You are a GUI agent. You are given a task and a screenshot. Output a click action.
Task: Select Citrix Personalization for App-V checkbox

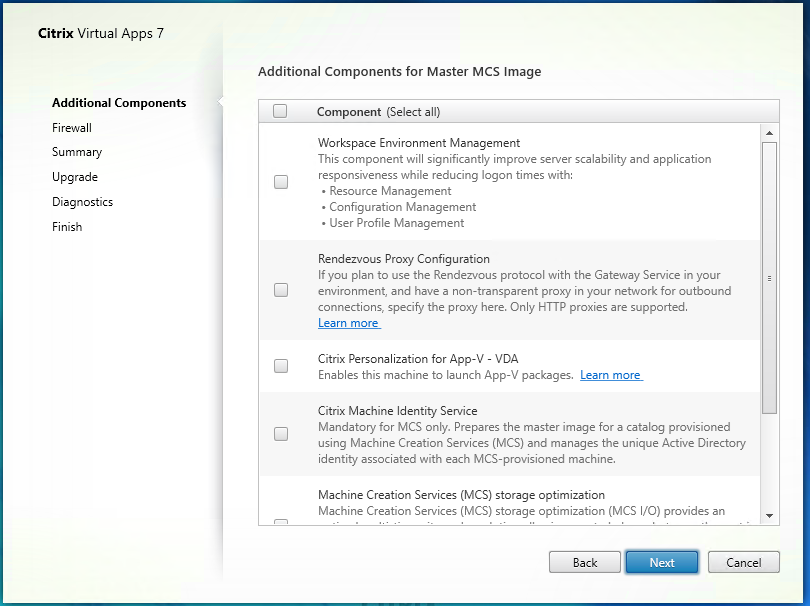tap(281, 366)
